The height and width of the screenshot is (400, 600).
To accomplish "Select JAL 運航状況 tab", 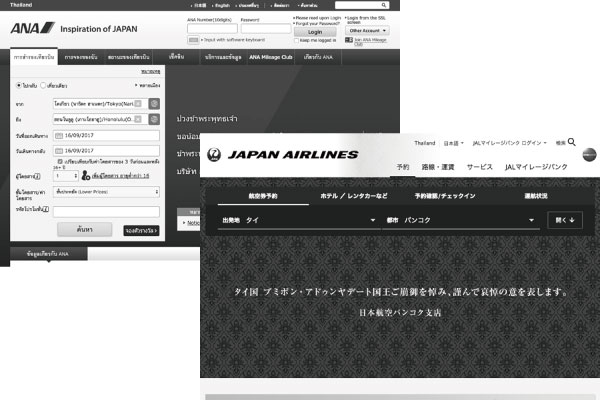I will pos(536,196).
